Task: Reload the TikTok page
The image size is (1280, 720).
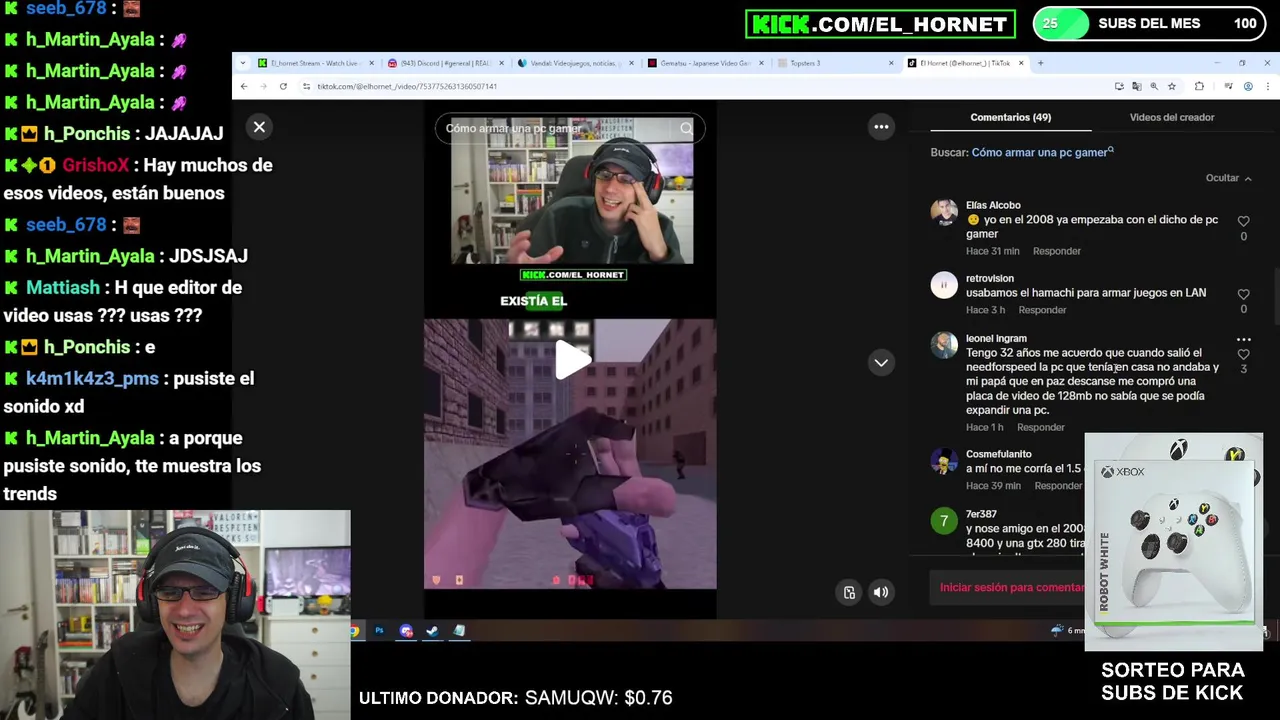Action: pos(283,87)
